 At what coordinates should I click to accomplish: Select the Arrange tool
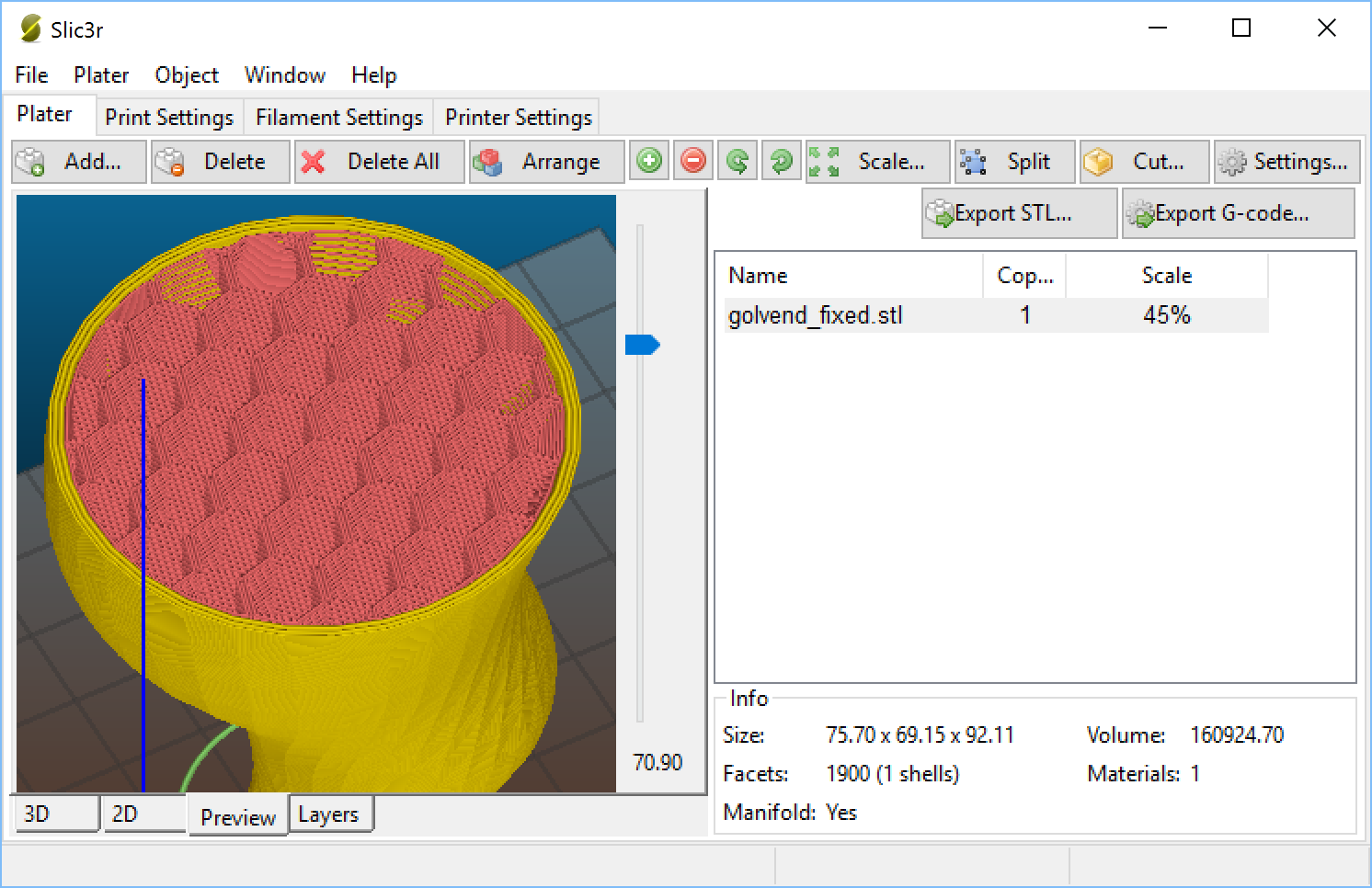click(x=546, y=162)
